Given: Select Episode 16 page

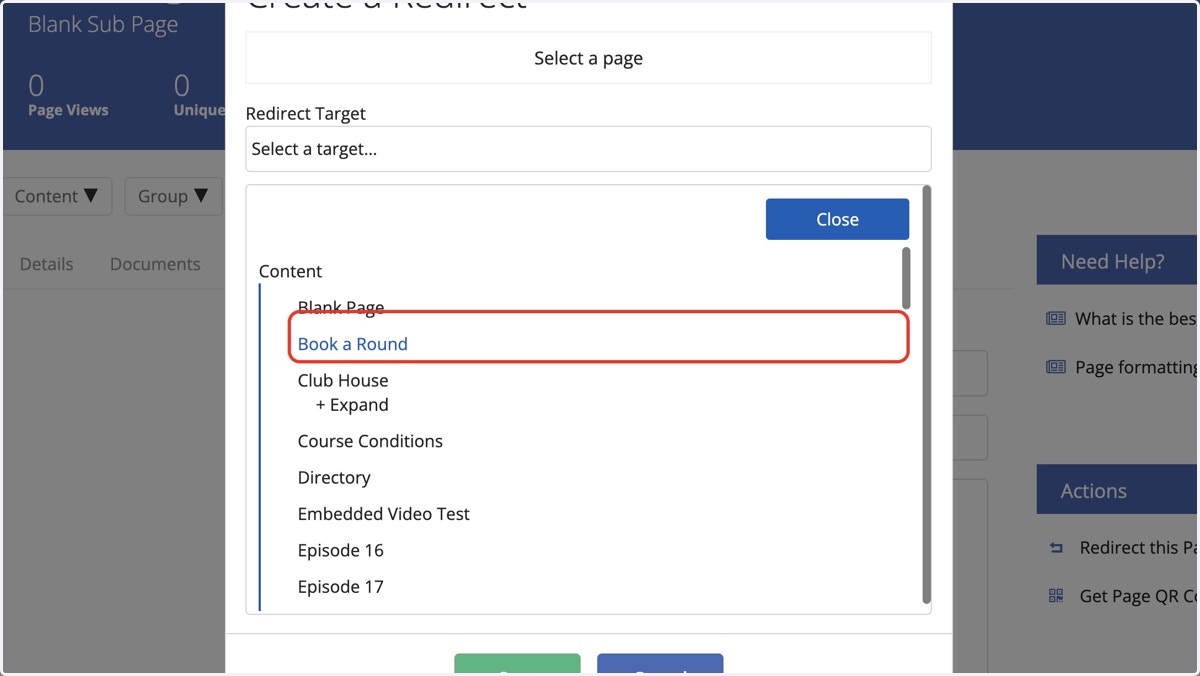Looking at the screenshot, I should click(x=341, y=550).
